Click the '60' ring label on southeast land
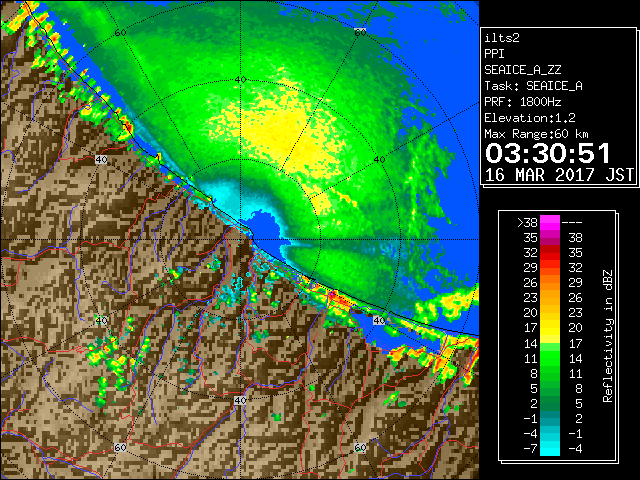The width and height of the screenshot is (640, 480). tap(360, 448)
